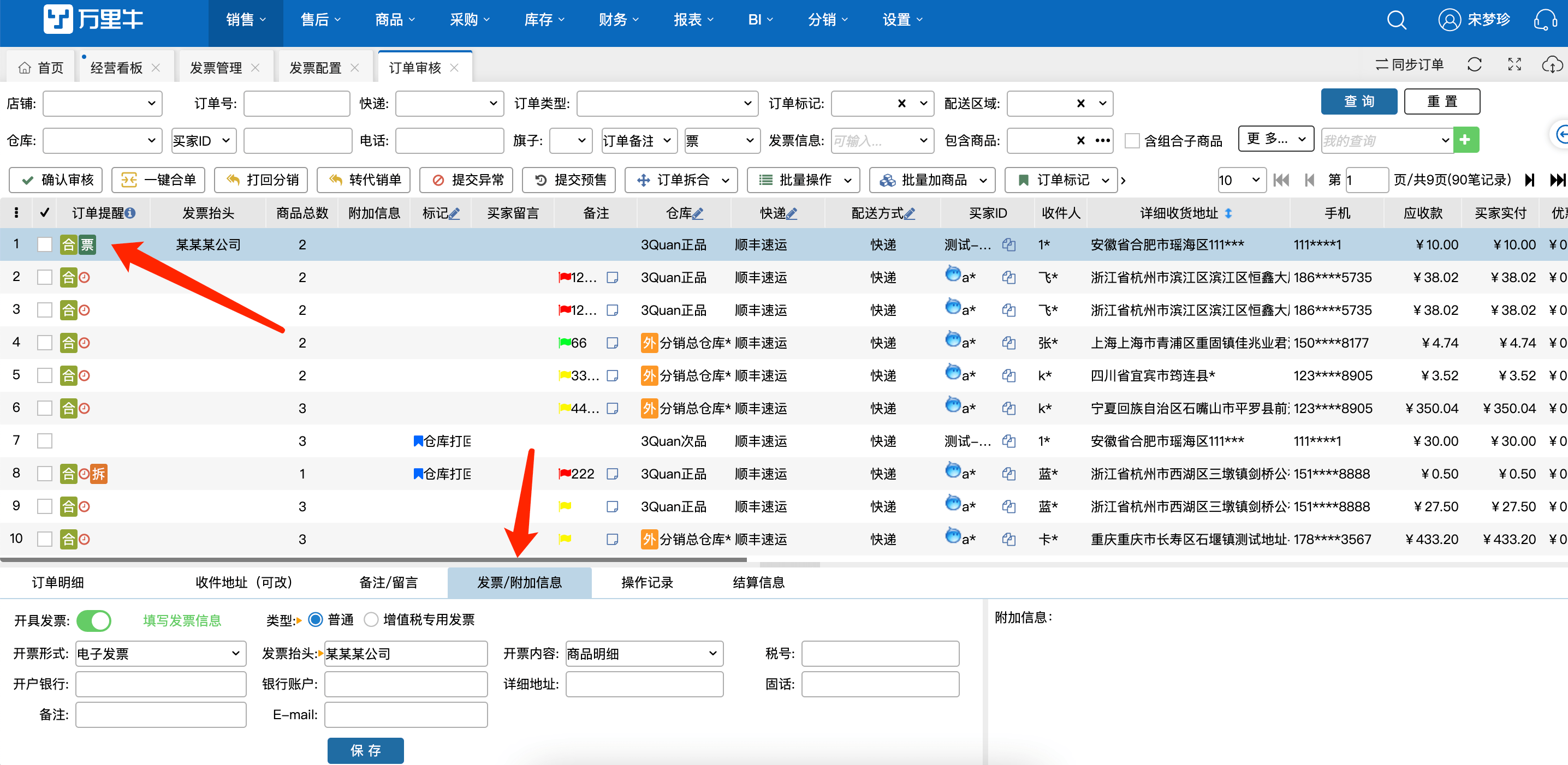The width and height of the screenshot is (1568, 765).
Task: Open the 订单类型 dropdown
Action: 667,104
